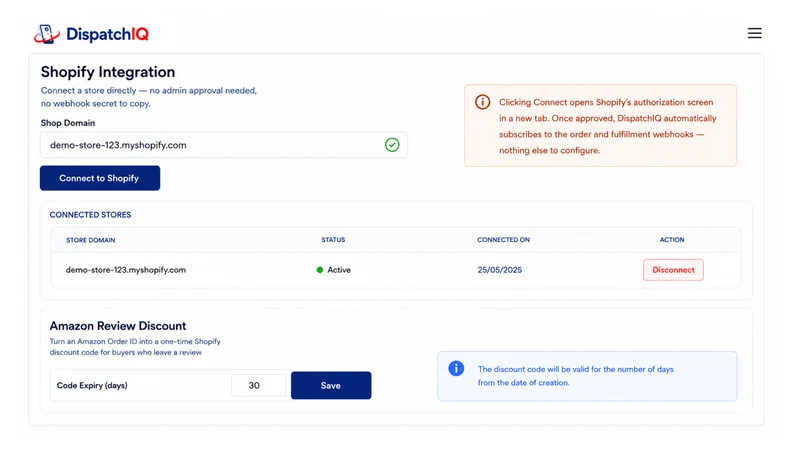The width and height of the screenshot is (800, 450).
Task: Open the hamburger menu icon
Action: coord(755,33)
